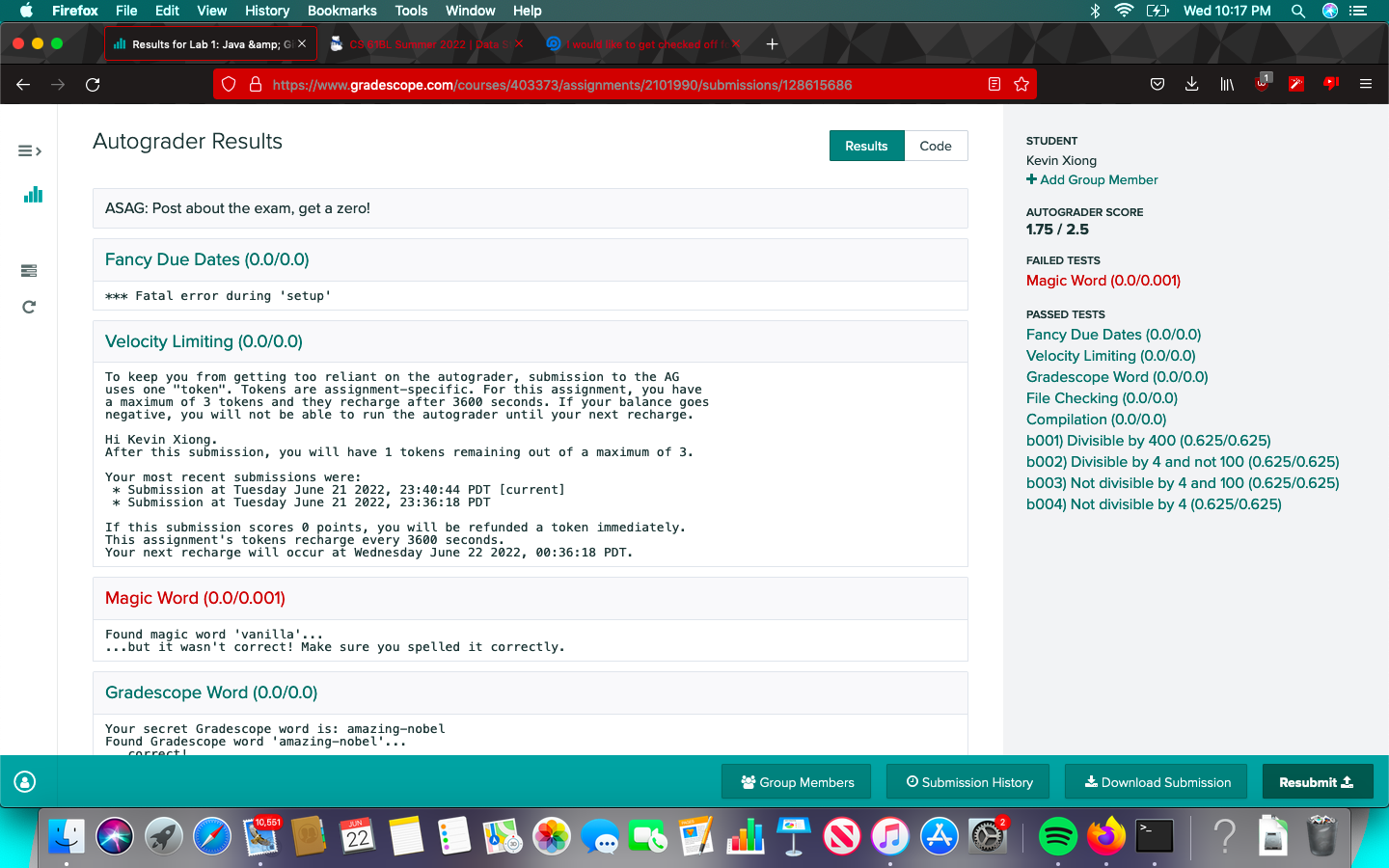Click the bar chart dashboard icon in sidebar
This screenshot has height=868, width=1389.
pyautogui.click(x=33, y=195)
